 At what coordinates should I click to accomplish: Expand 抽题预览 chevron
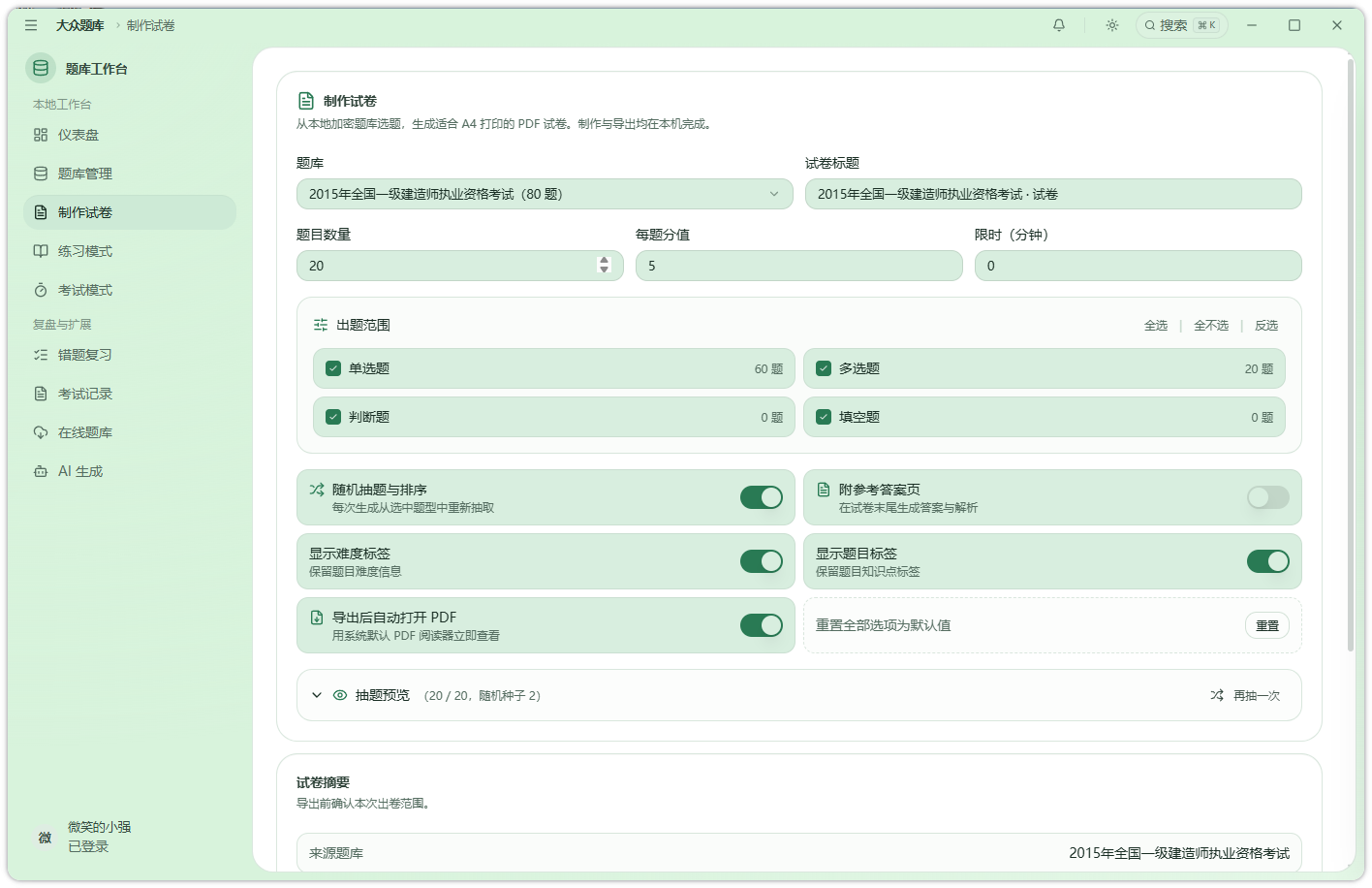pyautogui.click(x=317, y=695)
